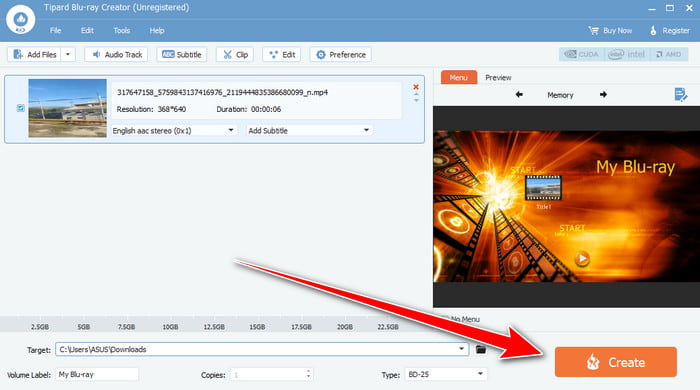Click the Audio Track speaker button
Image resolution: width=700 pixels, height=390 pixels.
pyautogui.click(x=117, y=54)
